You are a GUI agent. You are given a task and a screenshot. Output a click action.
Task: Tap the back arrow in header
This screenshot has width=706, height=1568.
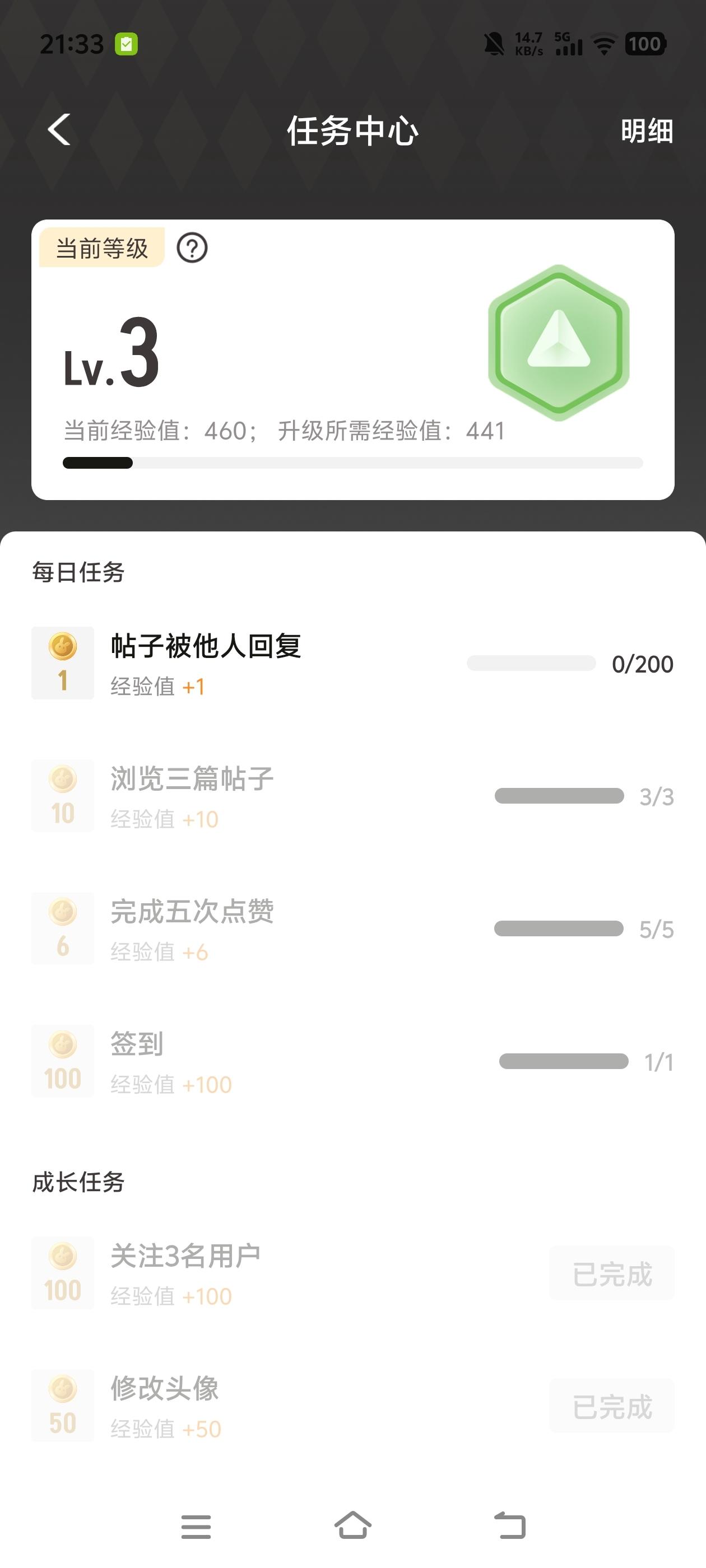coord(59,130)
